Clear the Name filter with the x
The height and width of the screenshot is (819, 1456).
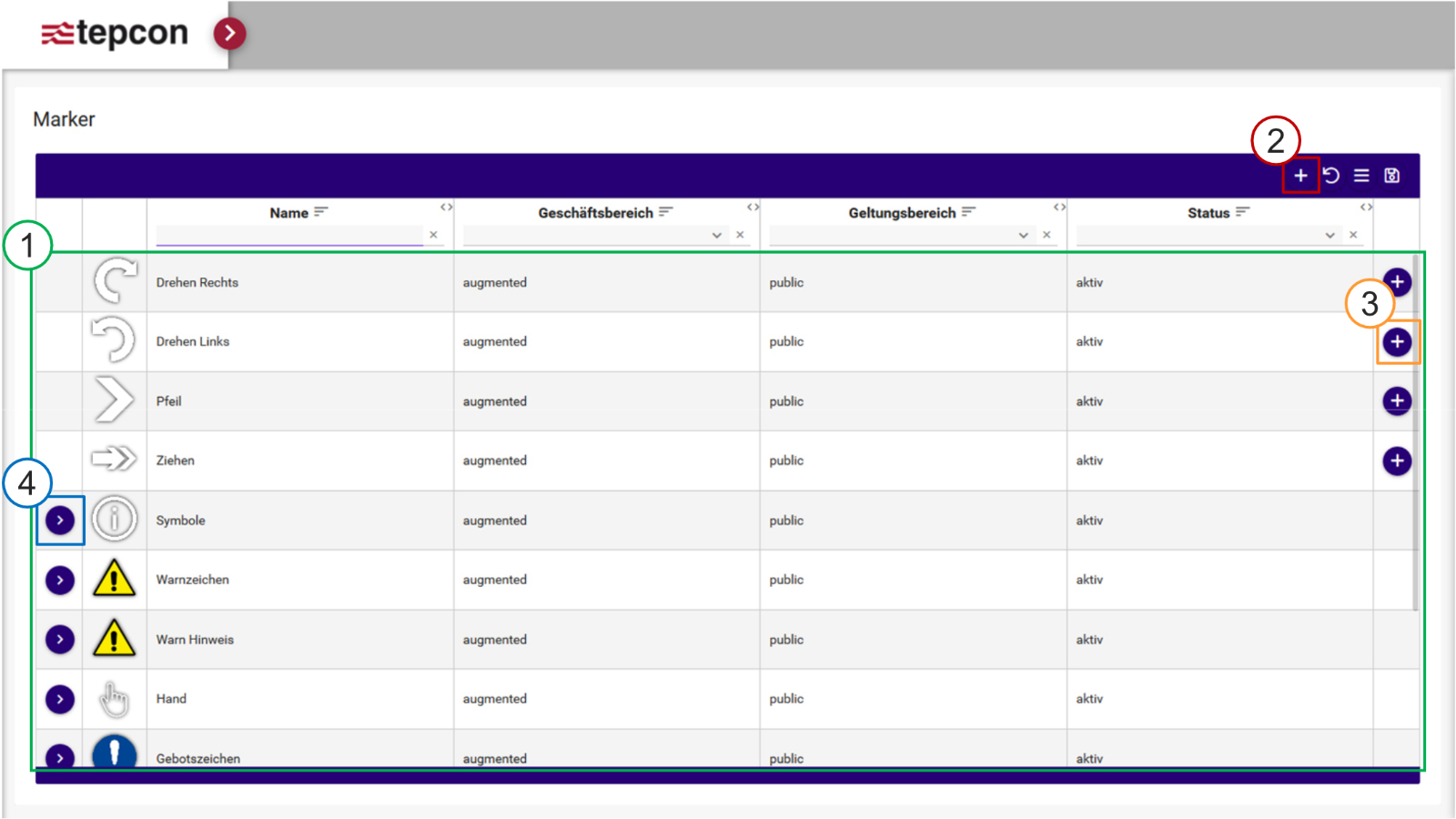(434, 236)
